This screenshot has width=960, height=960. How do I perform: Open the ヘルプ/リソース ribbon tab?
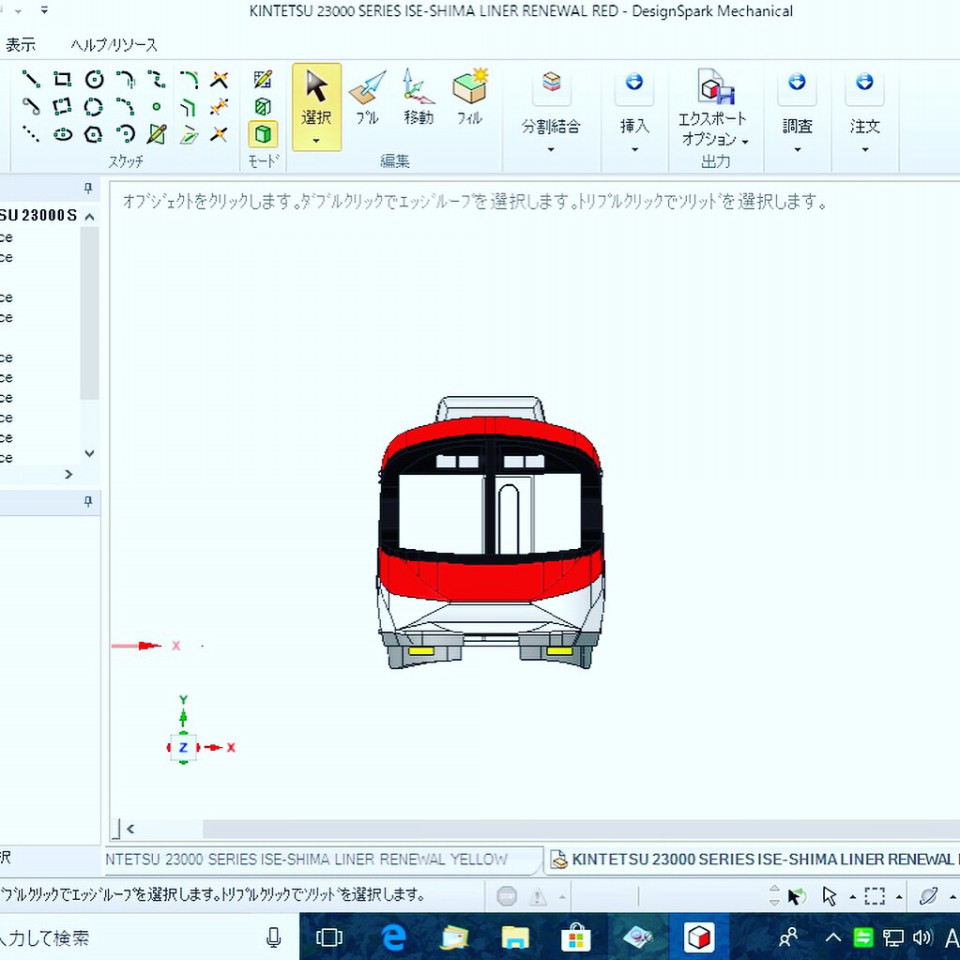tap(114, 45)
